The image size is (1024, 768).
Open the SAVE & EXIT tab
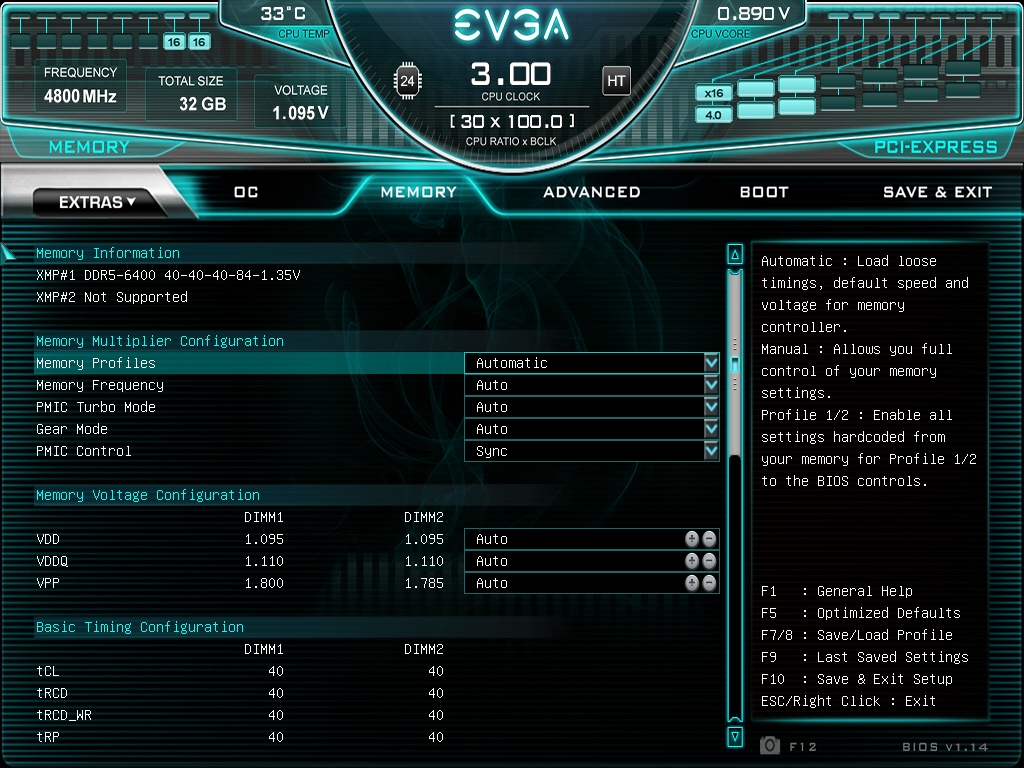(x=937, y=192)
